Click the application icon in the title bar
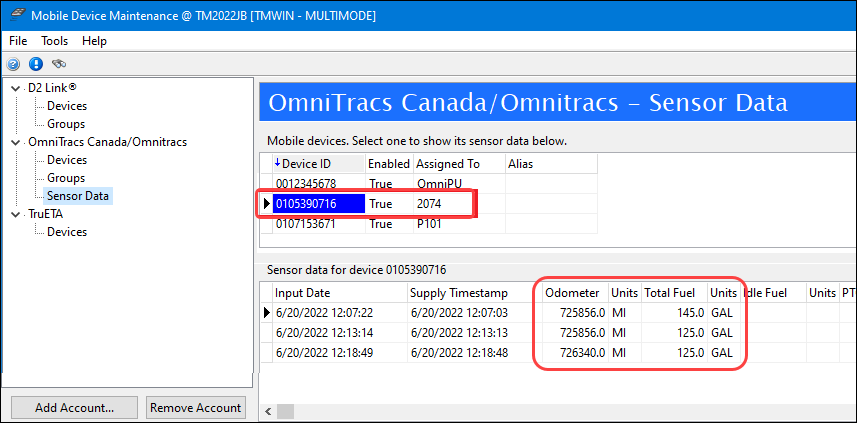 16,15
